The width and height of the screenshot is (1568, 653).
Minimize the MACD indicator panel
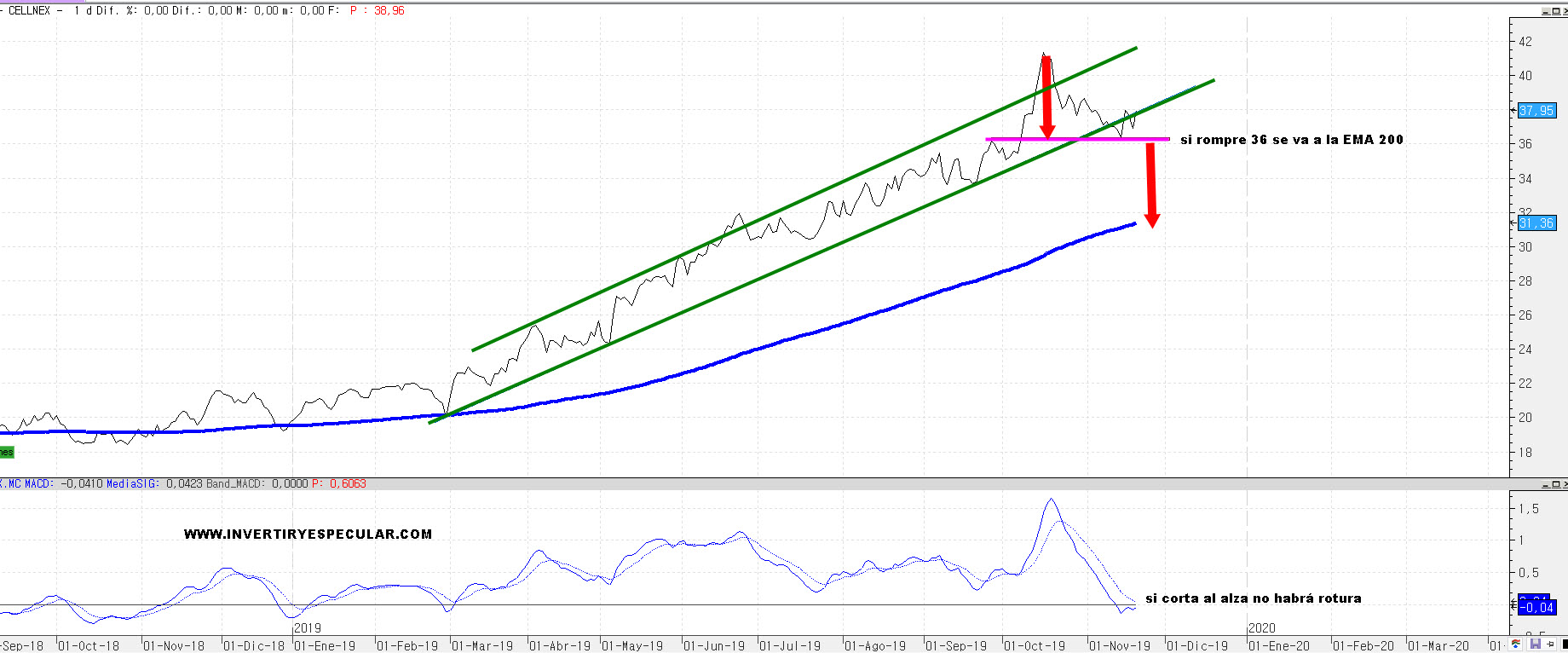1544,484
